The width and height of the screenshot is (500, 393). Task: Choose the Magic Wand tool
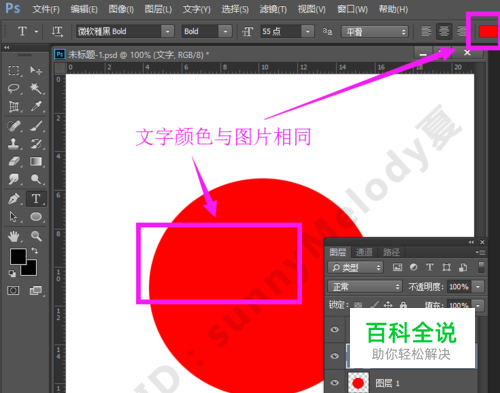coord(36,88)
